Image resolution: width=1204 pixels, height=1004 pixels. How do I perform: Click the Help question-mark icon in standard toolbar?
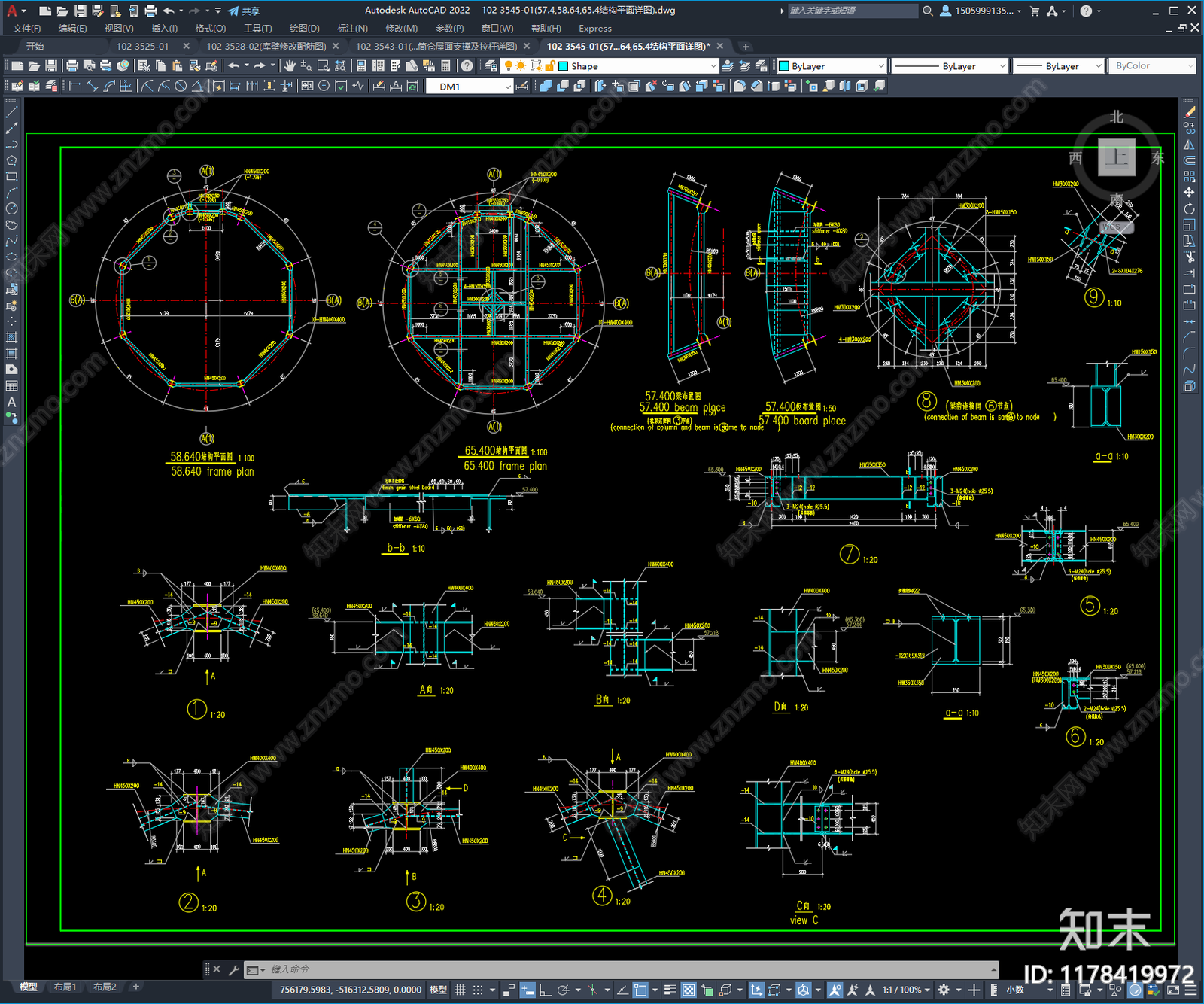[x=467, y=66]
